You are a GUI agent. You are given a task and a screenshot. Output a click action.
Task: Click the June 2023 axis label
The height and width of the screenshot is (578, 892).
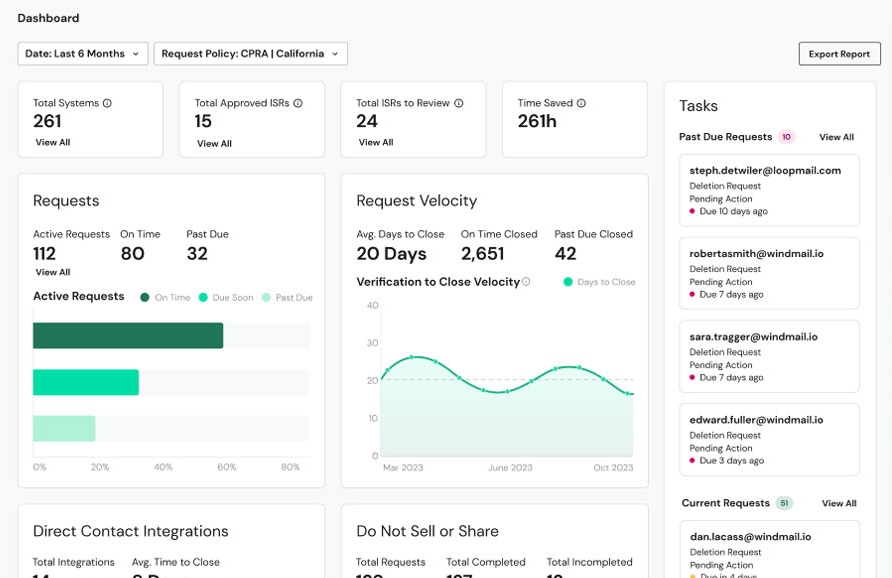[510, 468]
